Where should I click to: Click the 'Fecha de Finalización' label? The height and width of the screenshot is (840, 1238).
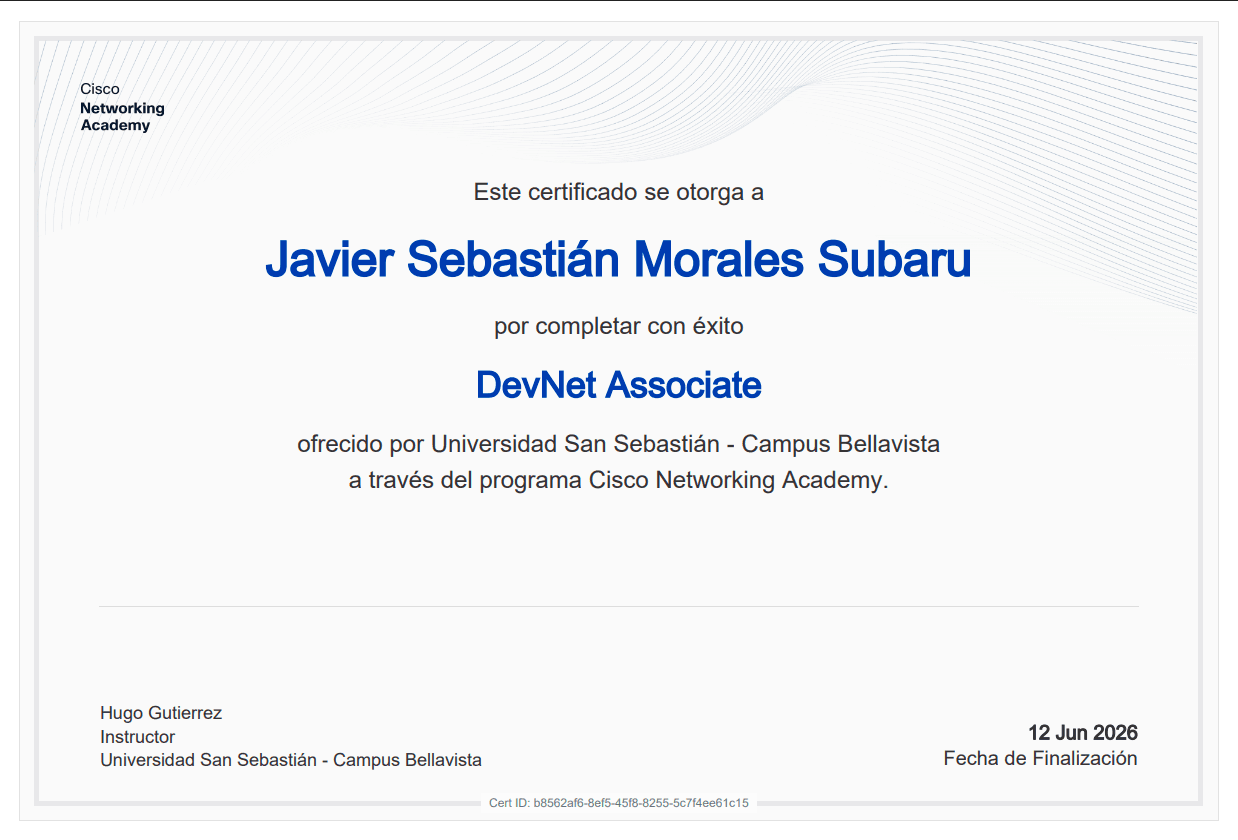[1041, 759]
